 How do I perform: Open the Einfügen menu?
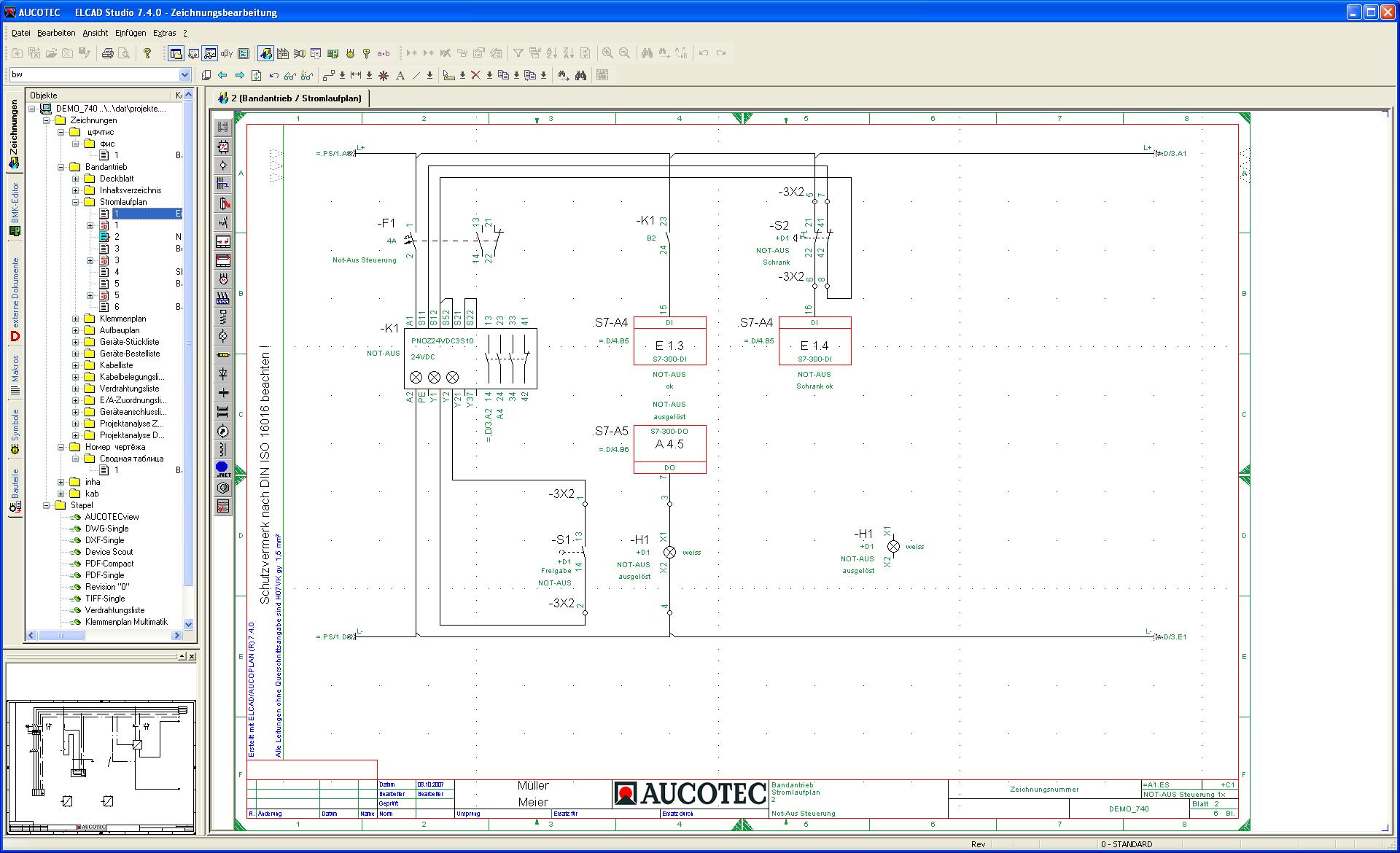pos(131,33)
